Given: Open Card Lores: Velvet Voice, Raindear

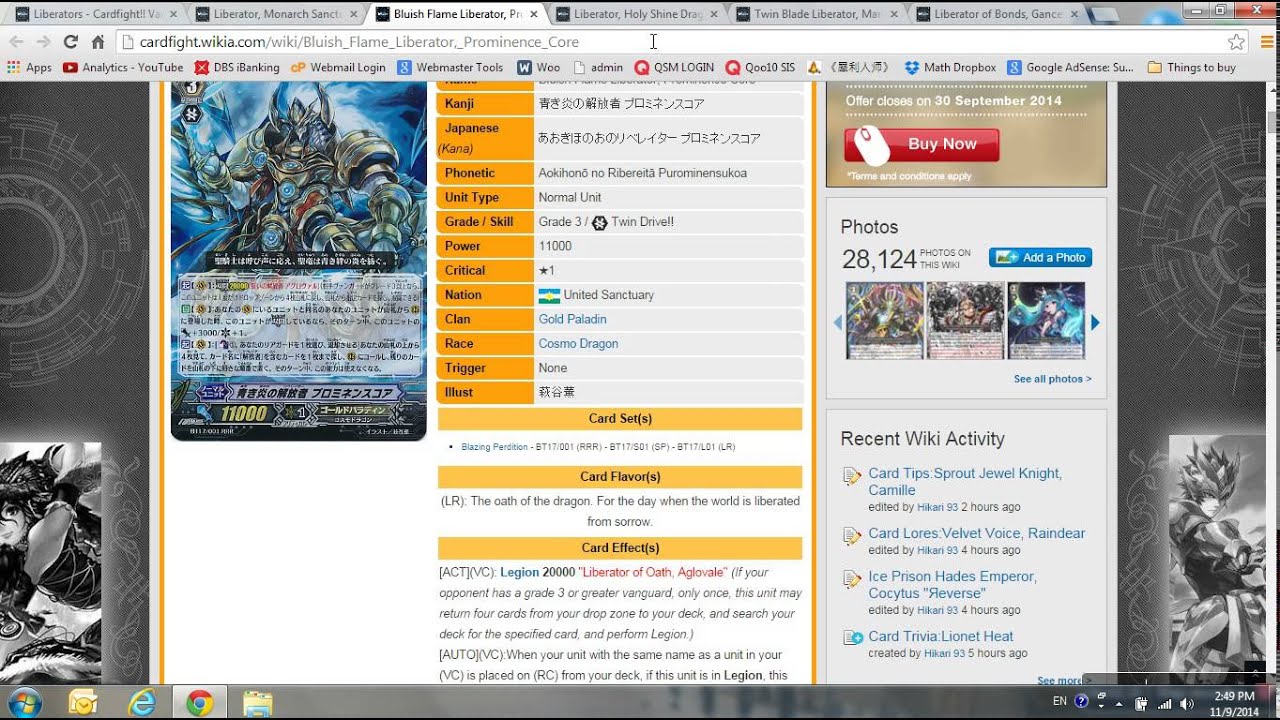Looking at the screenshot, I should (x=976, y=533).
